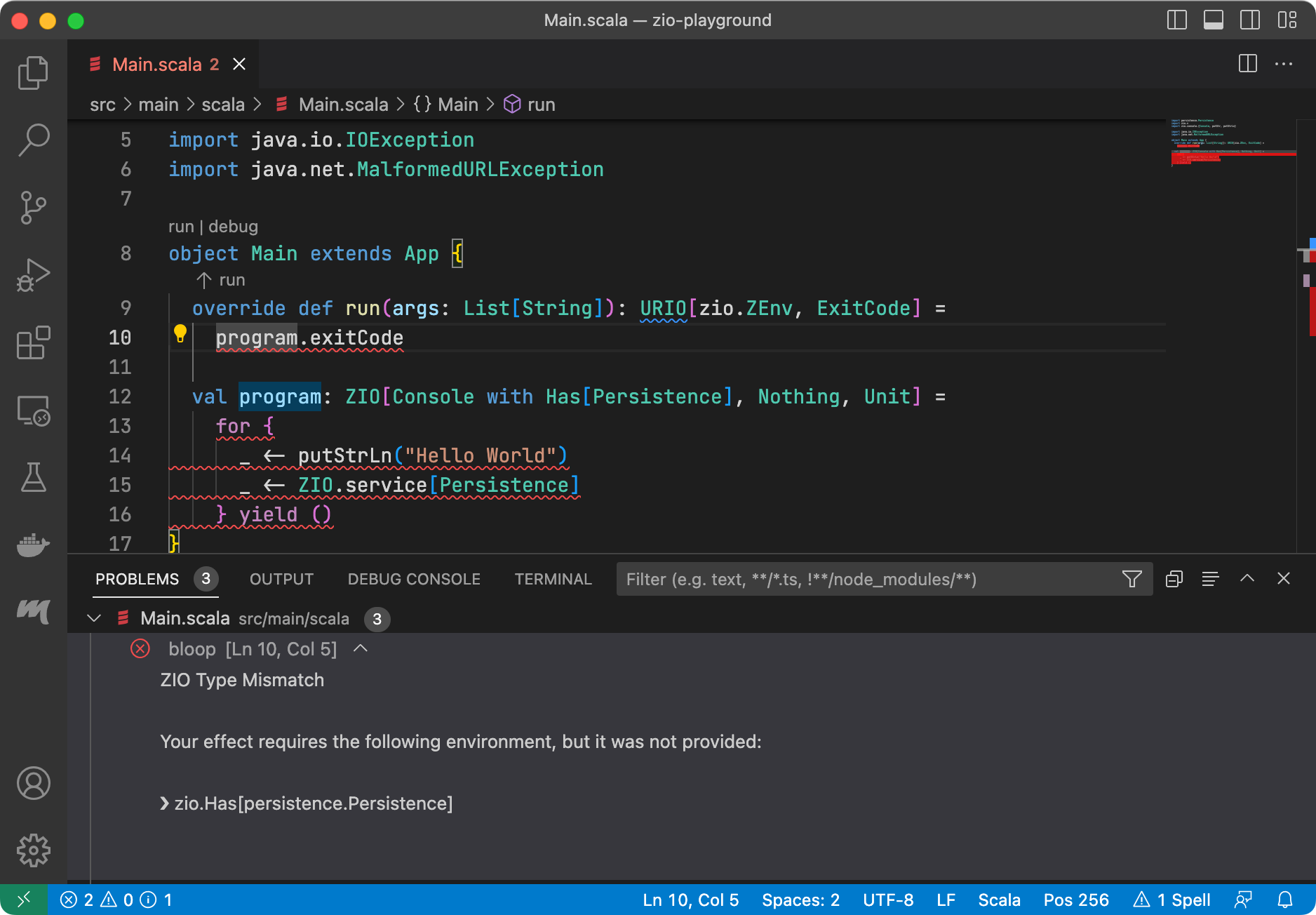Open Customize Layout icon in title bar
Image resolution: width=1316 pixels, height=915 pixels.
pyautogui.click(x=1287, y=20)
